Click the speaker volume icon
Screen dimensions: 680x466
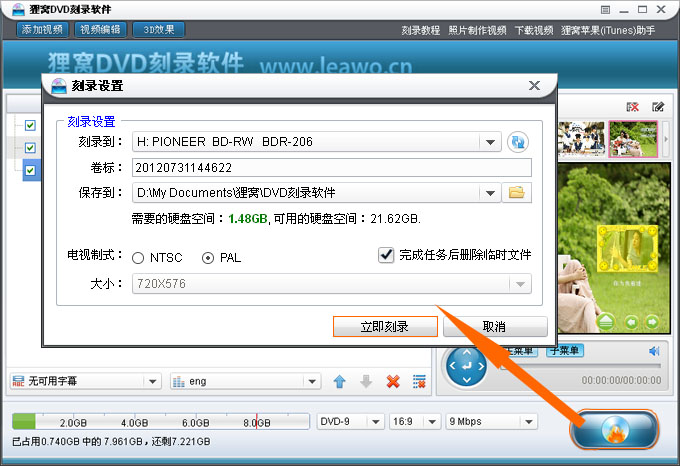(x=654, y=351)
